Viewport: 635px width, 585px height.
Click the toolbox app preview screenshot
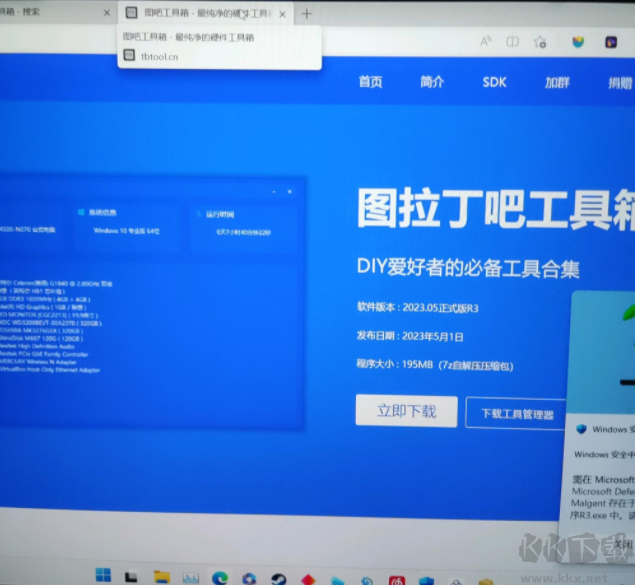[152, 304]
